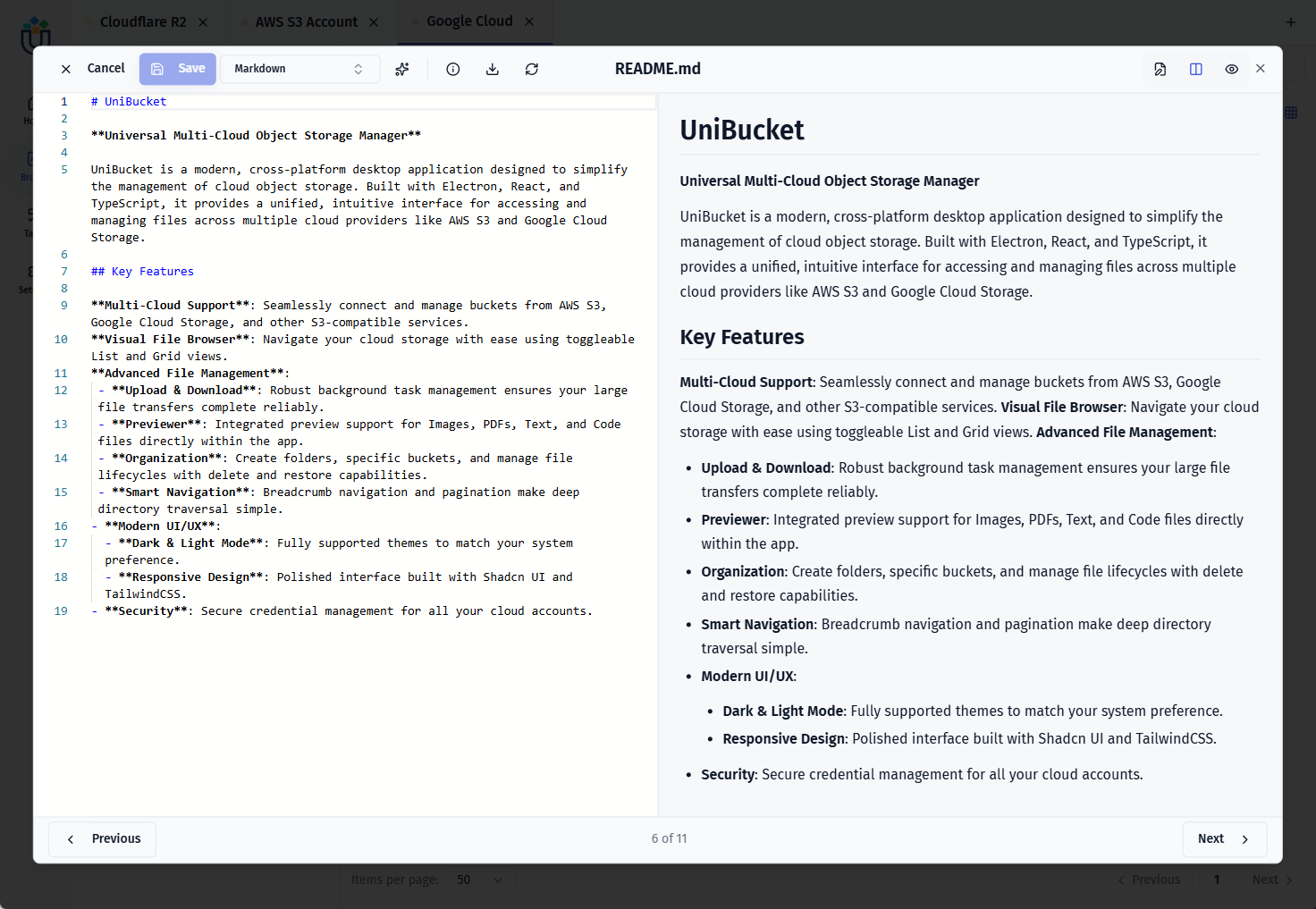Select the split-view editor layout
This screenshot has width=1316, height=909.
coord(1195,69)
